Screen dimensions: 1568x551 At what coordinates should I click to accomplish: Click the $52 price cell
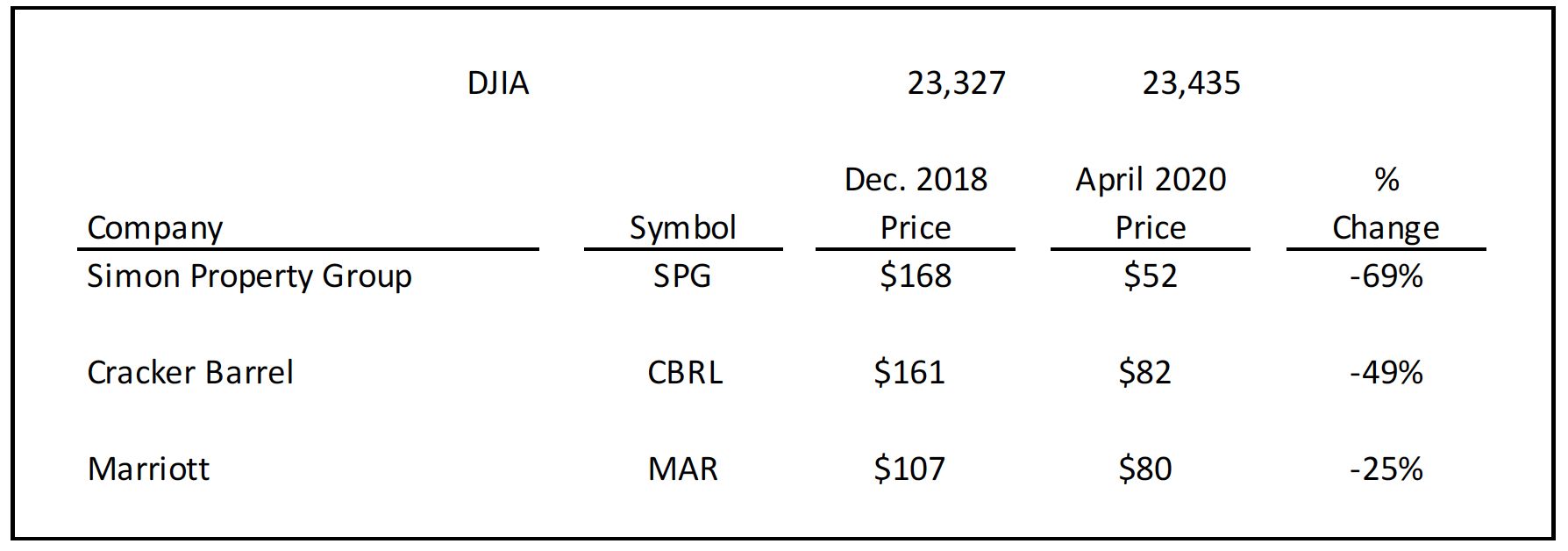pos(1151,276)
